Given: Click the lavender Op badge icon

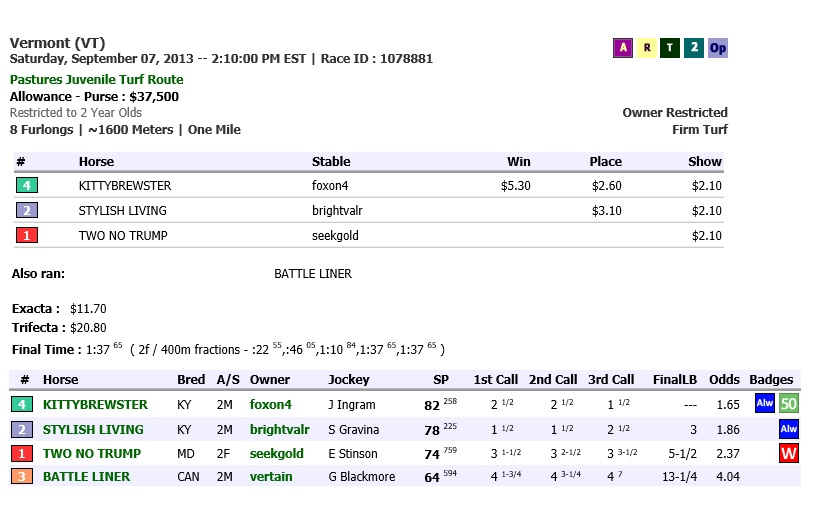Looking at the screenshot, I should pyautogui.click(x=718, y=47).
